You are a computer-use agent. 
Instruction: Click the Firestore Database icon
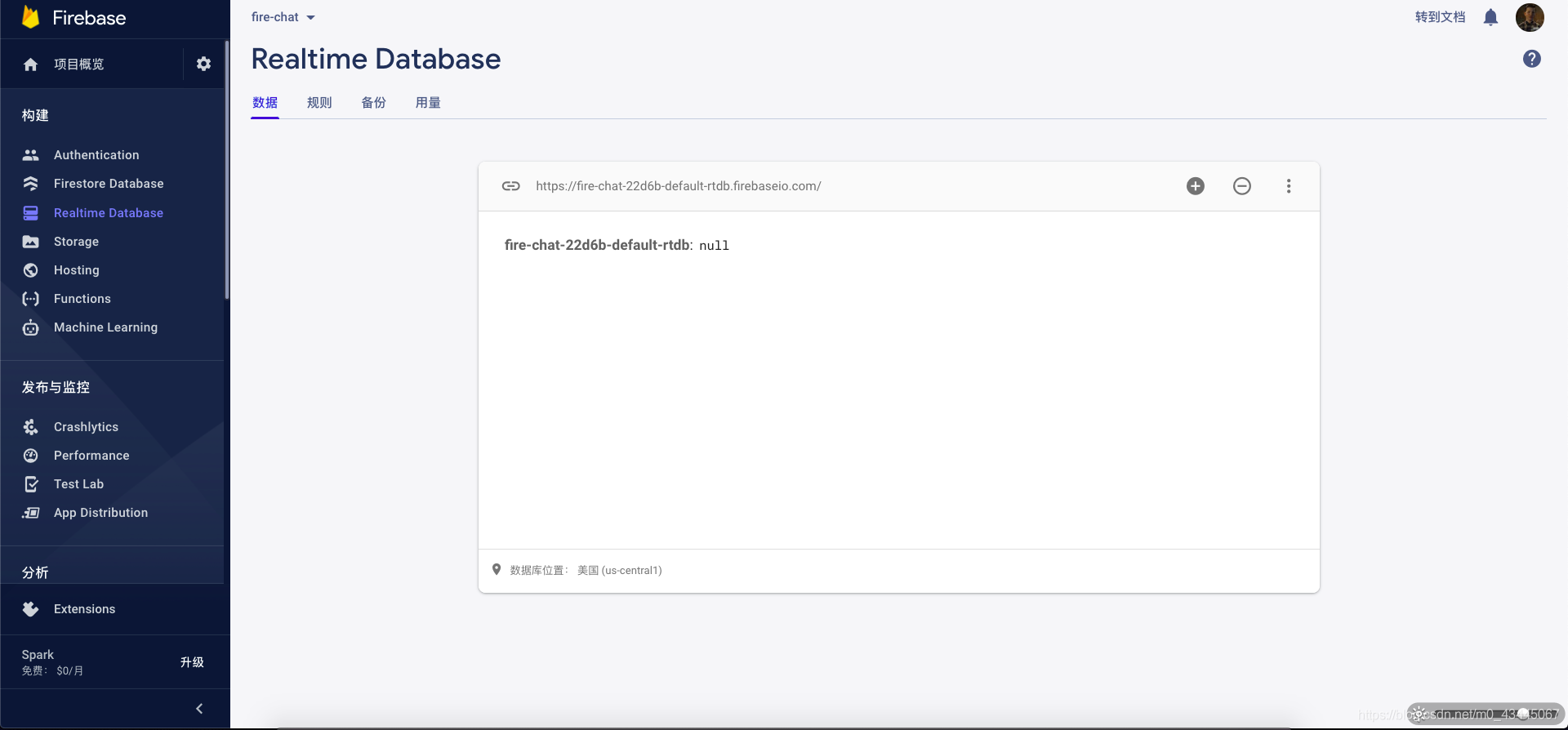point(31,184)
